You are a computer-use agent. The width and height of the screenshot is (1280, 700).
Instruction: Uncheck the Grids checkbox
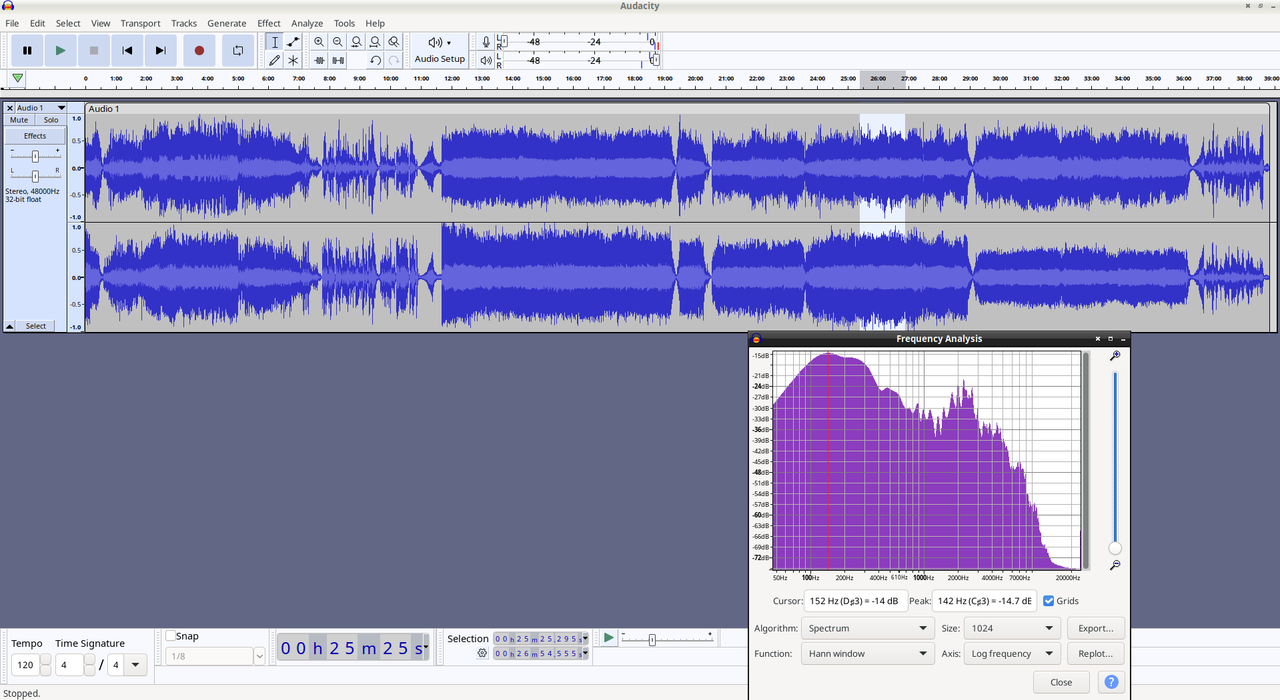coord(1048,601)
